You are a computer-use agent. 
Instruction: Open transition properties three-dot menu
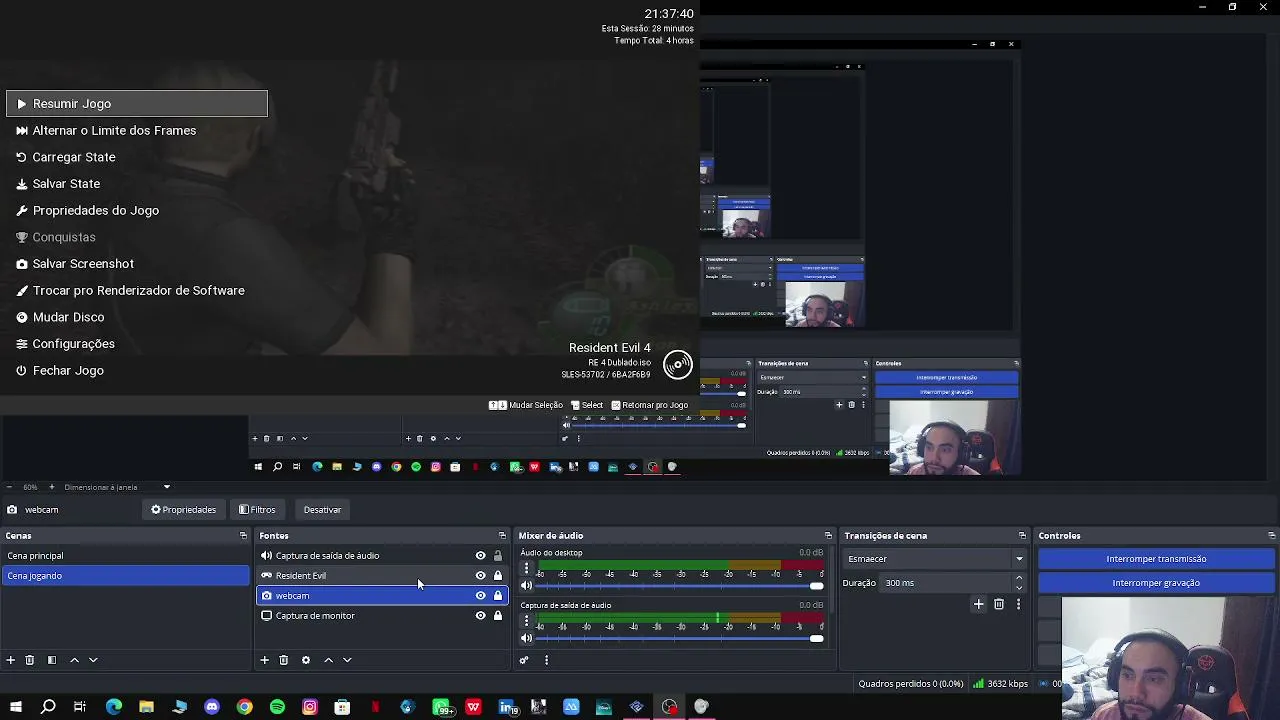click(1019, 604)
